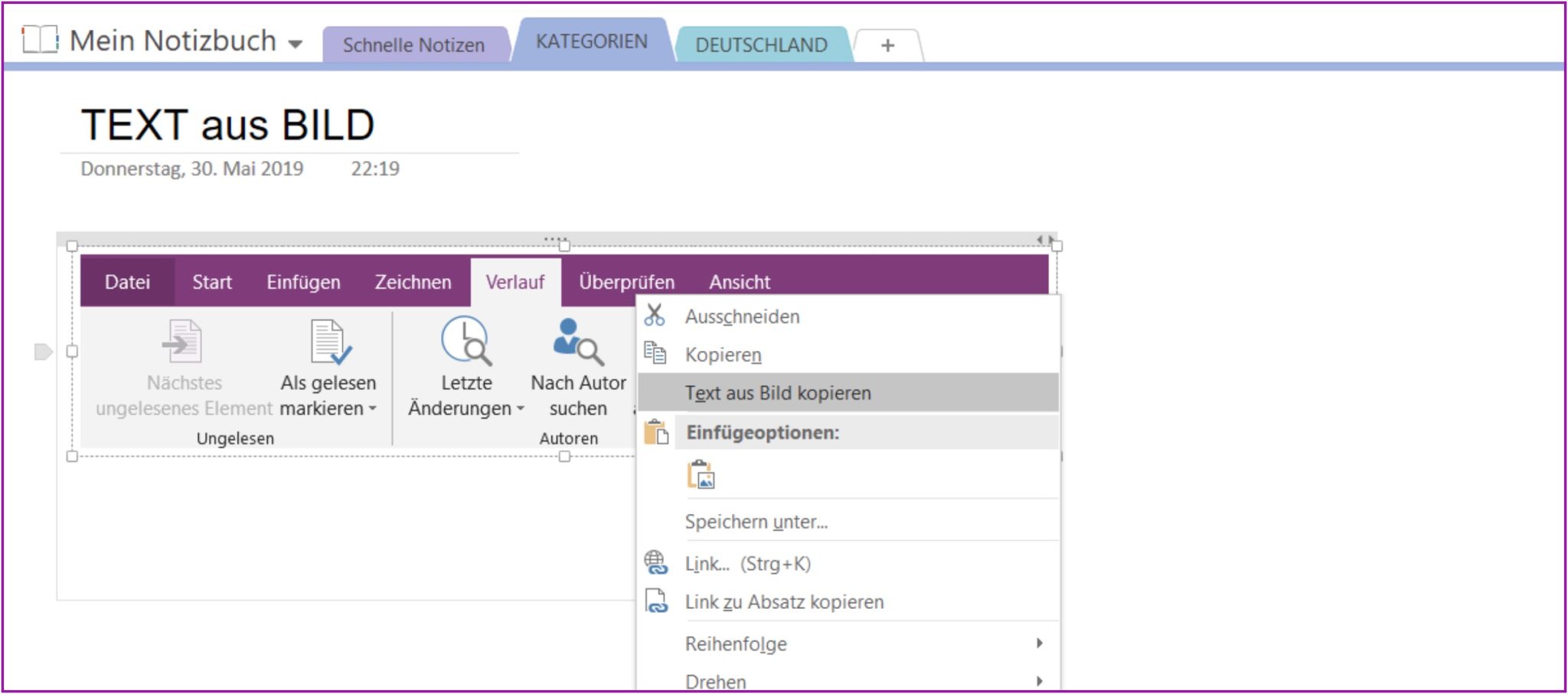The image size is (1568, 694).
Task: Expand the Mein Notizbuch dropdown arrow
Action: (x=295, y=44)
